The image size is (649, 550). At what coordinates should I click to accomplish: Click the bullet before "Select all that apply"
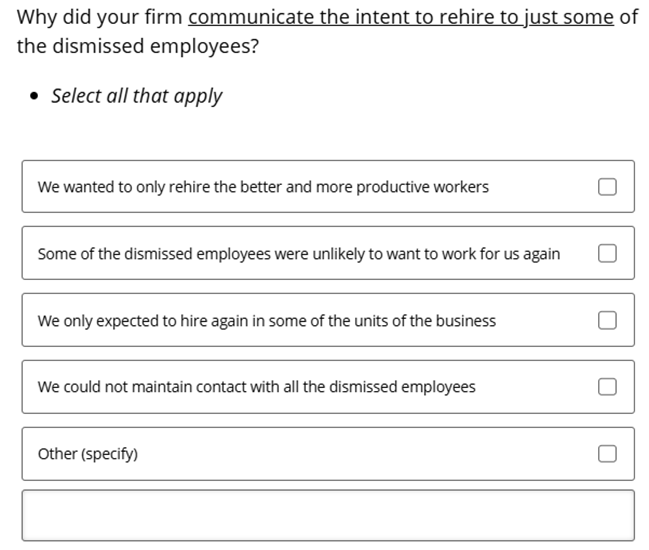tap(36, 97)
